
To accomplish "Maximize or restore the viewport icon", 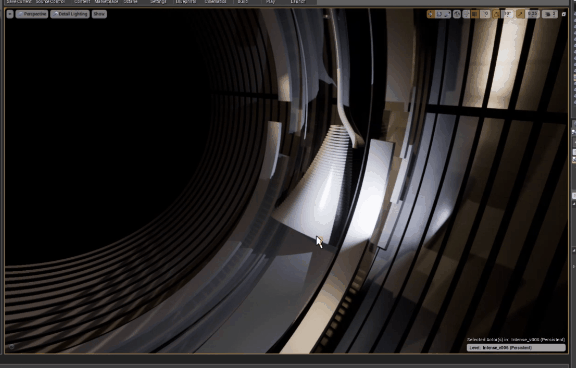I will pos(564,14).
